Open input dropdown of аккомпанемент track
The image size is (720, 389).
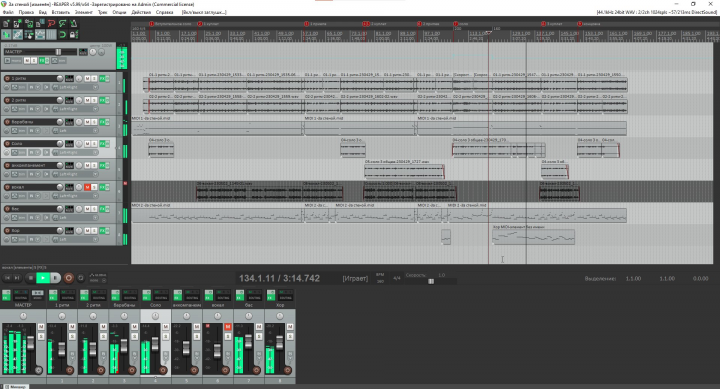click(x=75, y=174)
